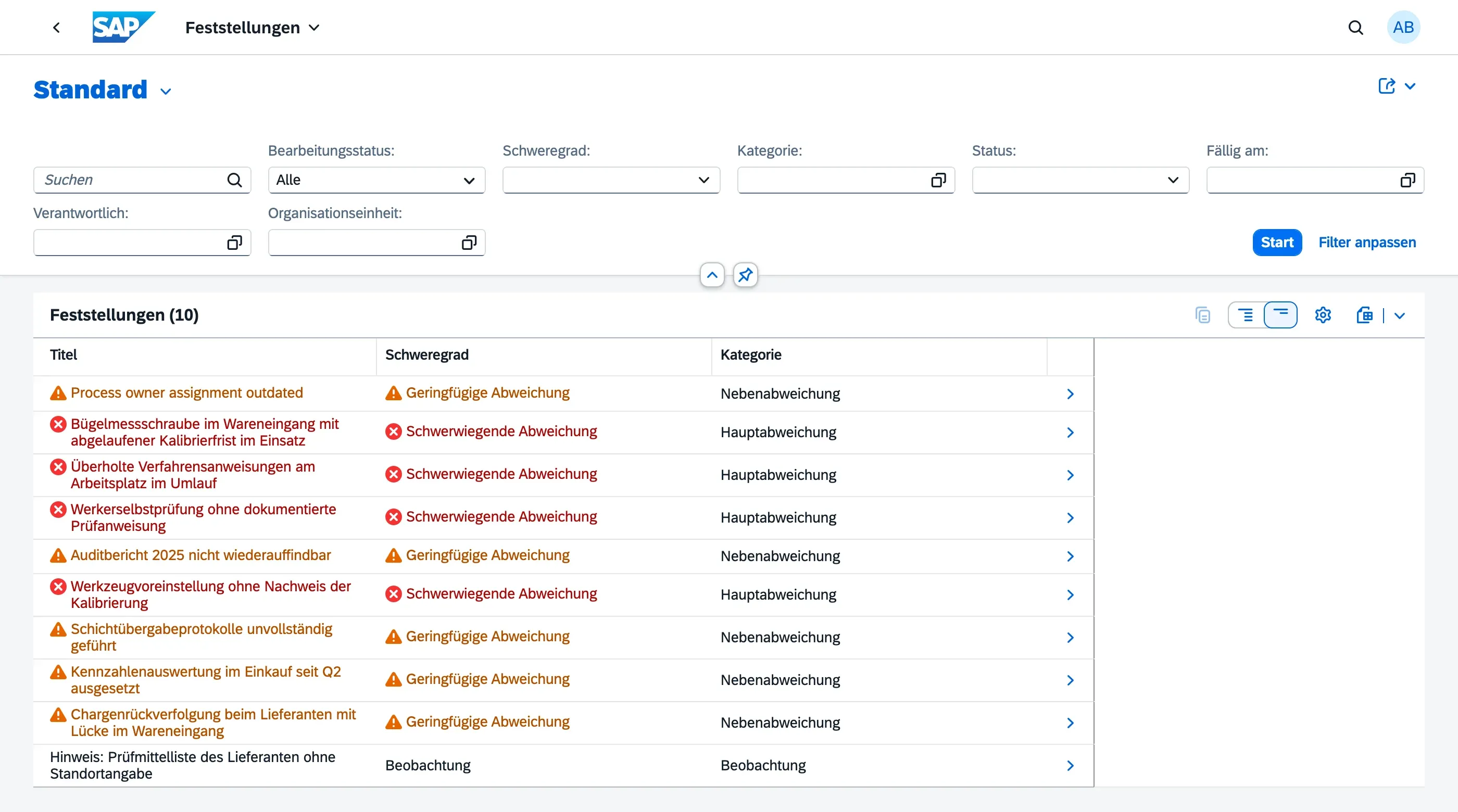Expand share options chevron

[1410, 86]
